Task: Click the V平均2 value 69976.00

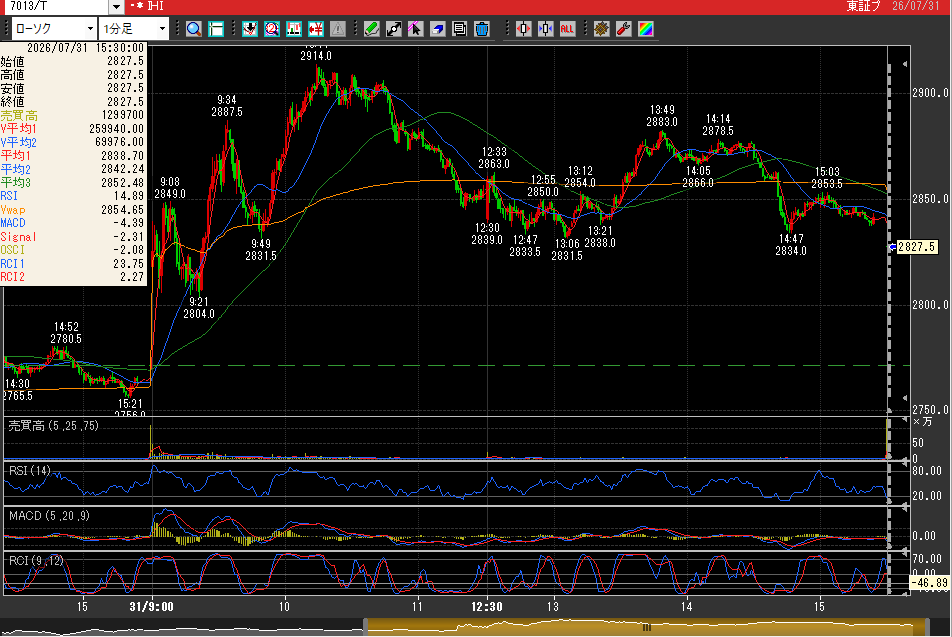Action: pos(120,142)
